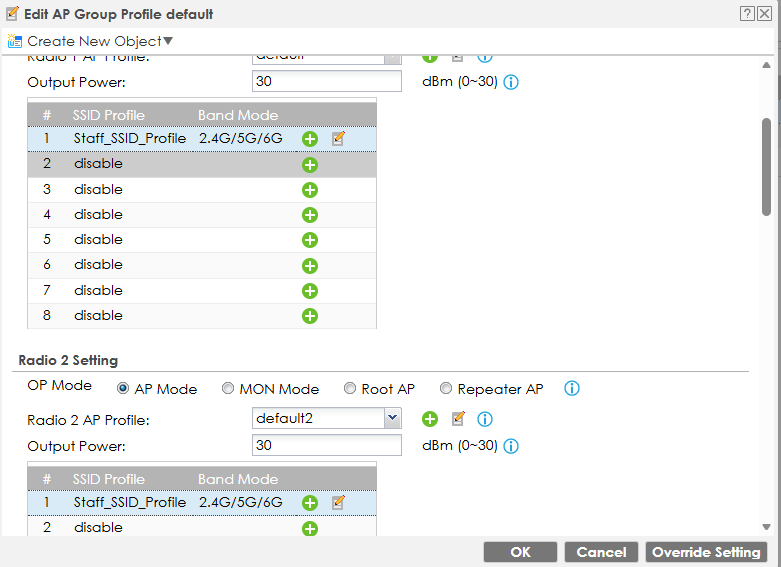781x567 pixels.
Task: Click the Cancel button
Action: click(x=601, y=552)
